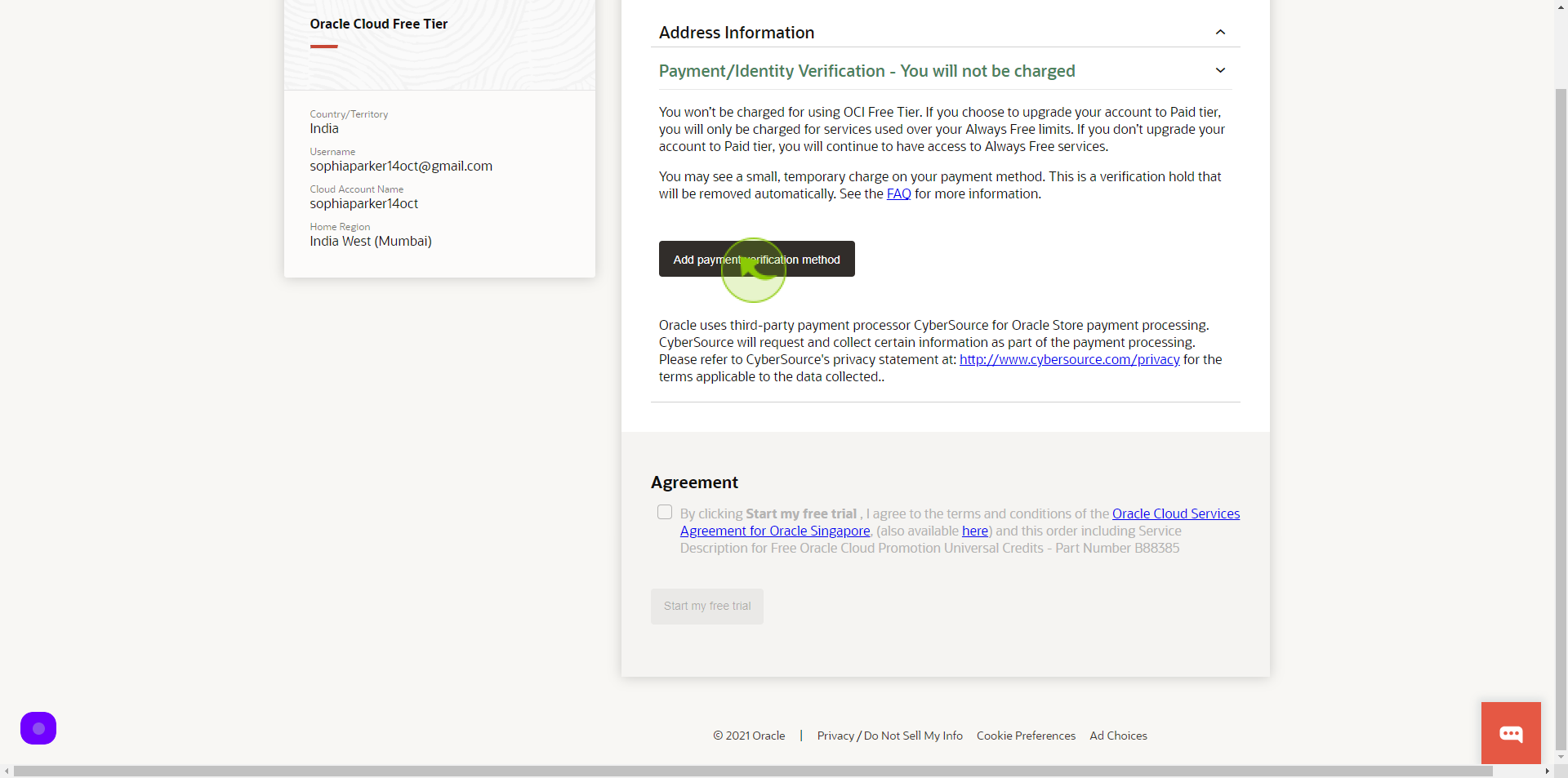The height and width of the screenshot is (778, 1568).
Task: Select the Country value India
Action: [324, 128]
